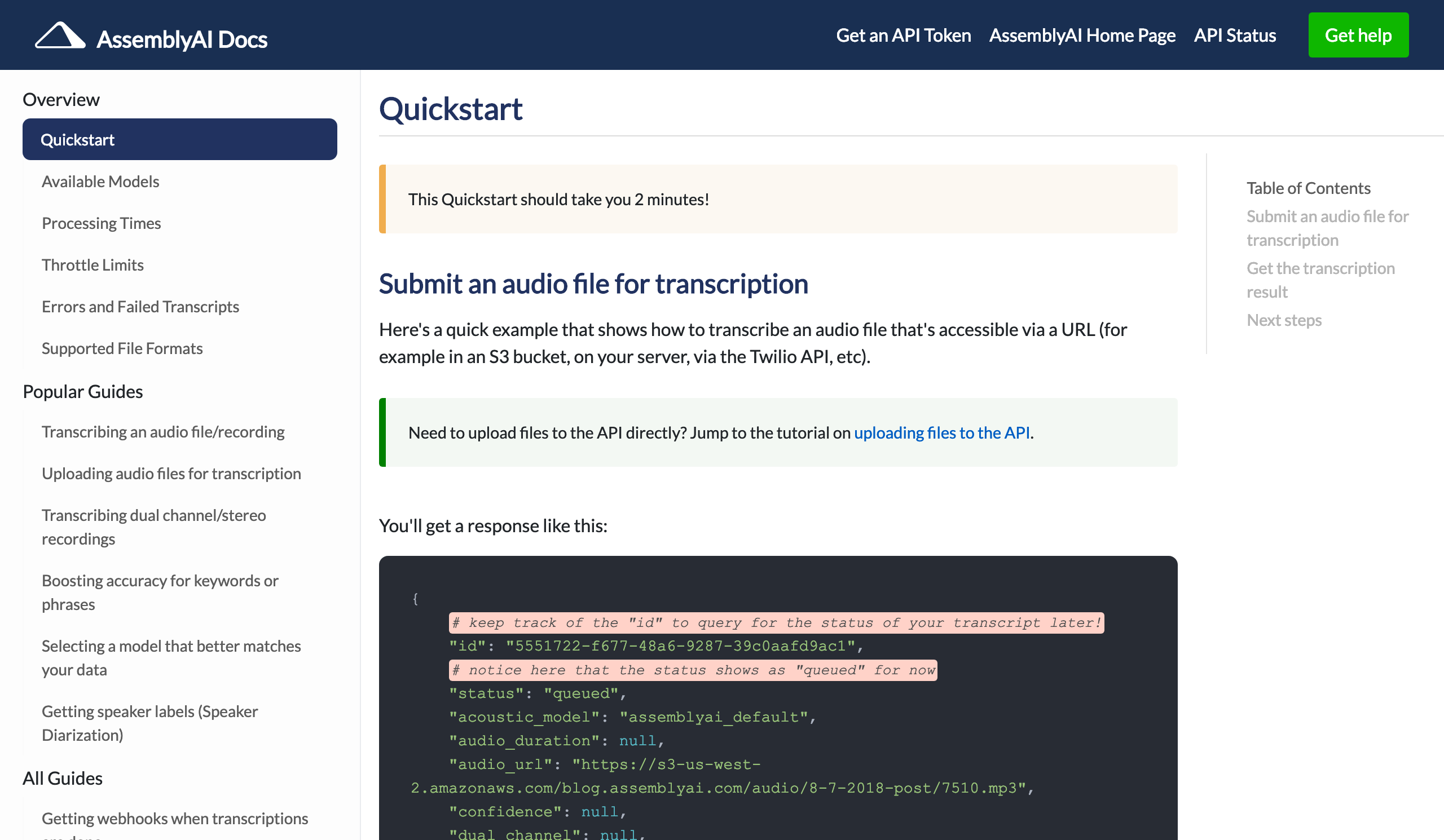This screenshot has width=1444, height=840.
Task: Open Available Models in the sidebar
Action: (100, 182)
